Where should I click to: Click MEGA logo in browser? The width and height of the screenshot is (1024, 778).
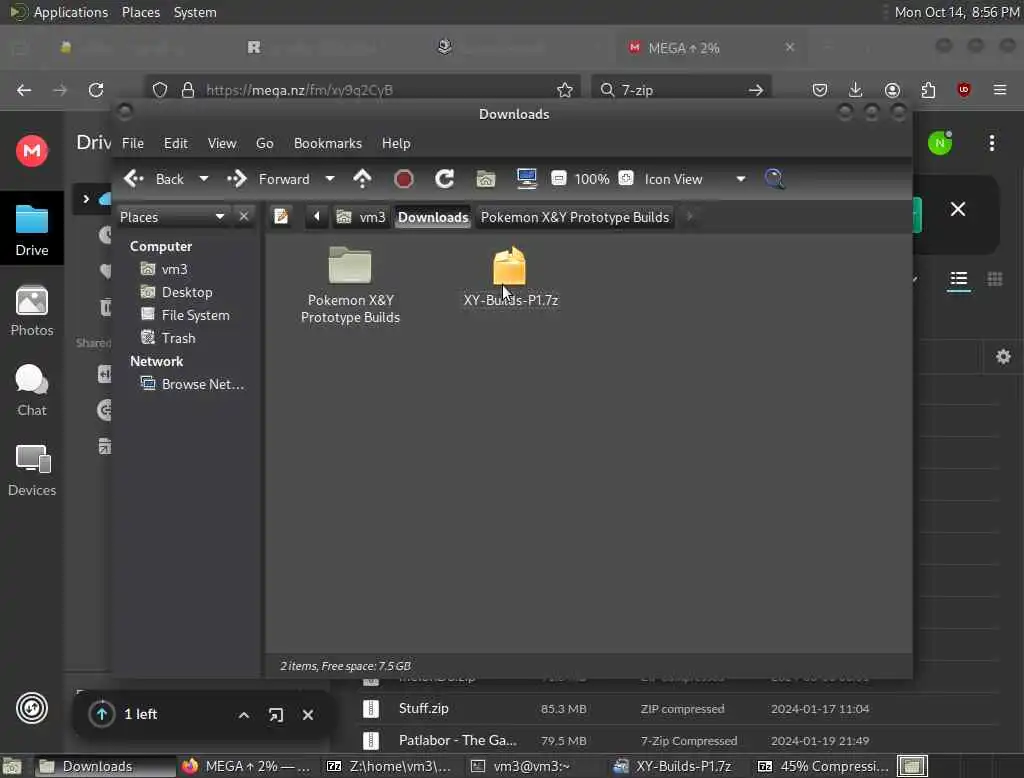(x=31, y=151)
